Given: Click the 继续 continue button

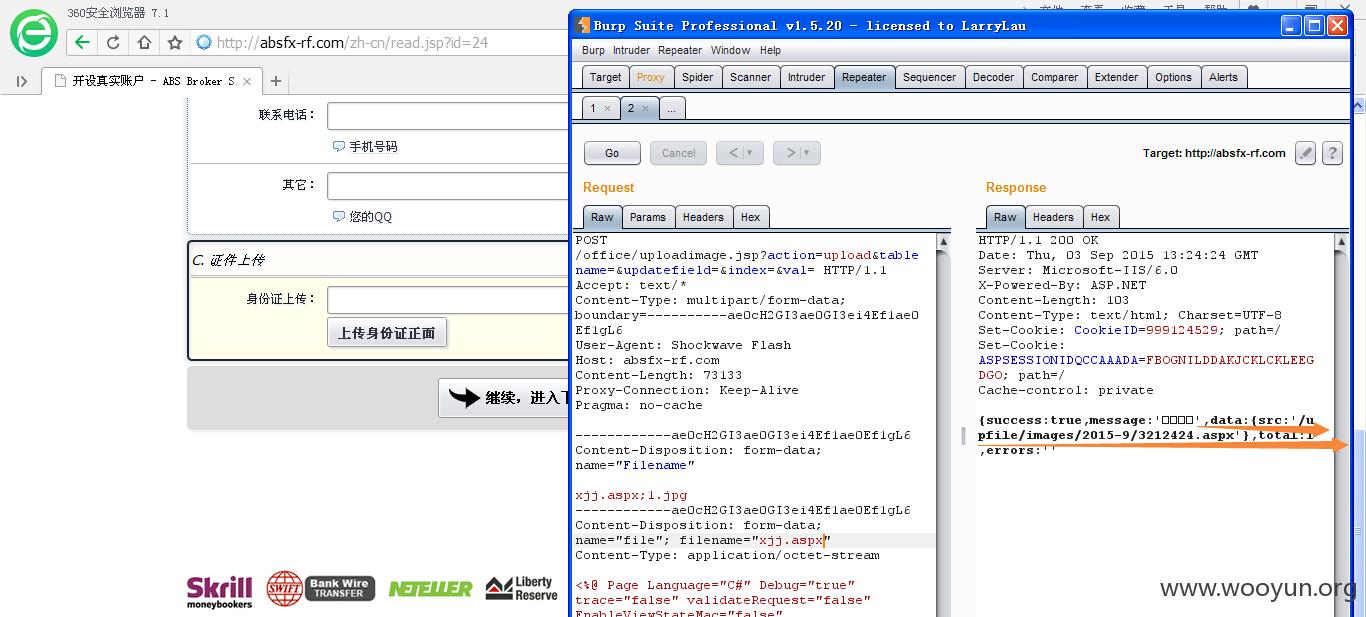Looking at the screenshot, I should pyautogui.click(x=504, y=398).
